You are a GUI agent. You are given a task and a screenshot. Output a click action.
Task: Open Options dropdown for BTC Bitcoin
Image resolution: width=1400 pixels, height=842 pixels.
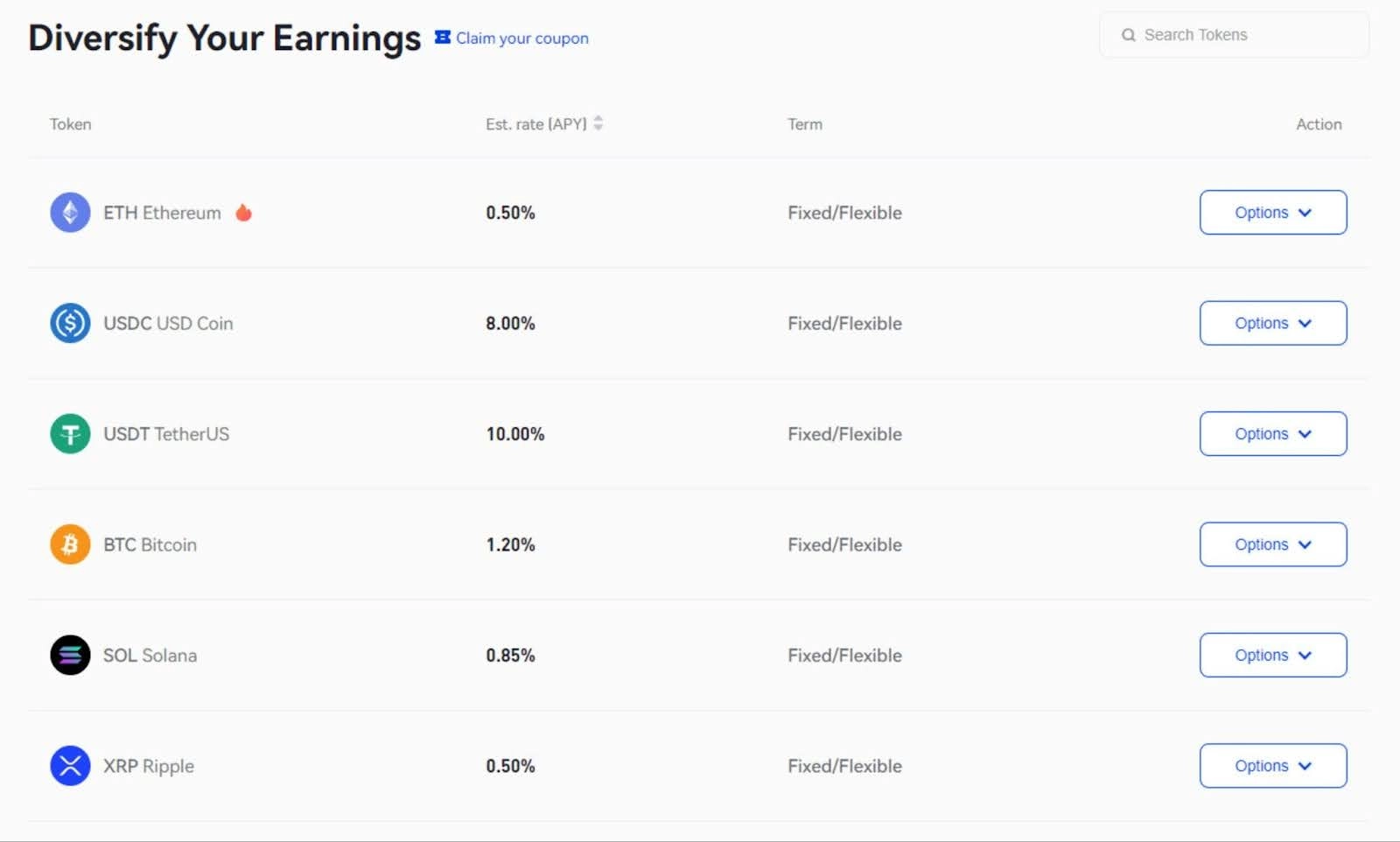[x=1273, y=544]
